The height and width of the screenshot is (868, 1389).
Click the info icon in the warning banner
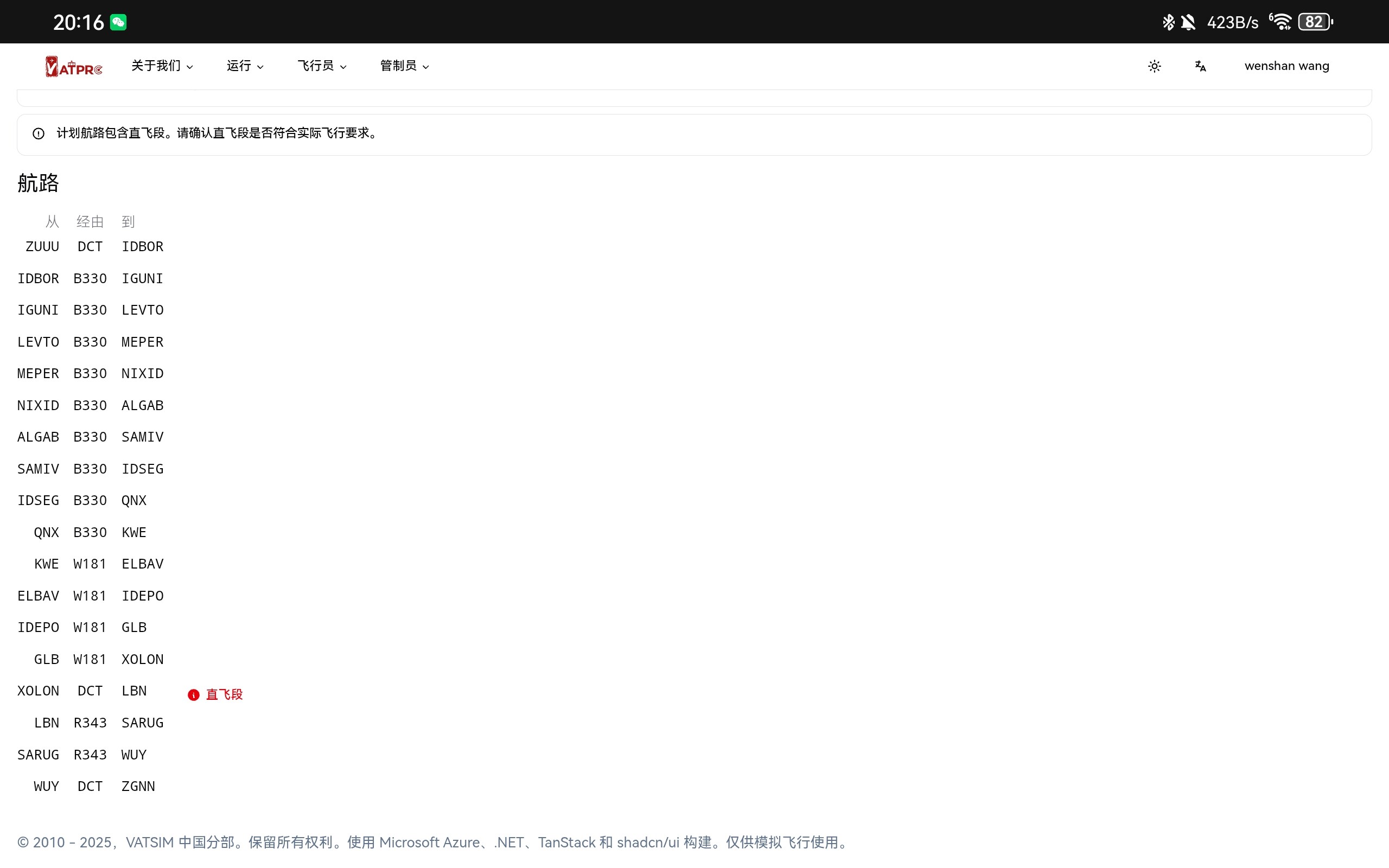(x=38, y=134)
